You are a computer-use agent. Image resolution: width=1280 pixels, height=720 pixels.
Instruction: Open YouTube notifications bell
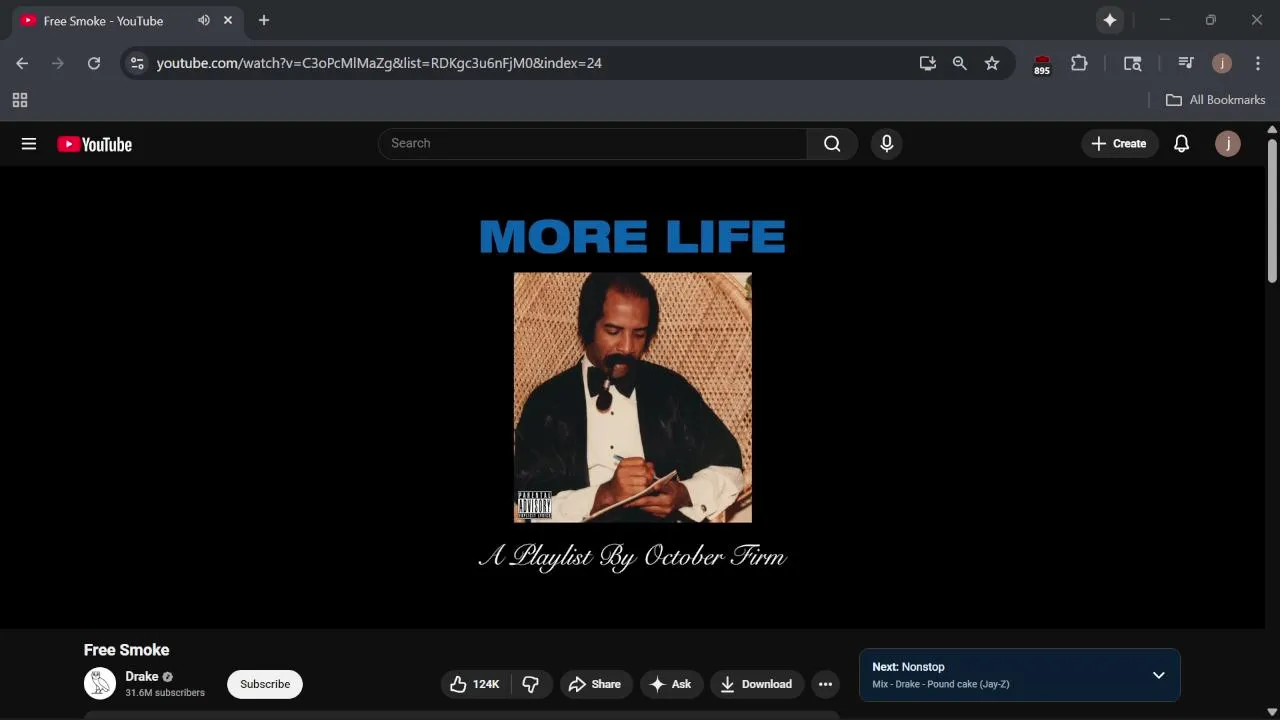(1181, 144)
